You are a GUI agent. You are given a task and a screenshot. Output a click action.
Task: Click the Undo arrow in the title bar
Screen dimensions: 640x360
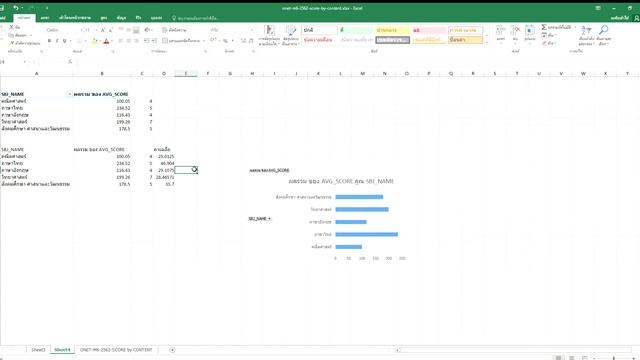16,8
